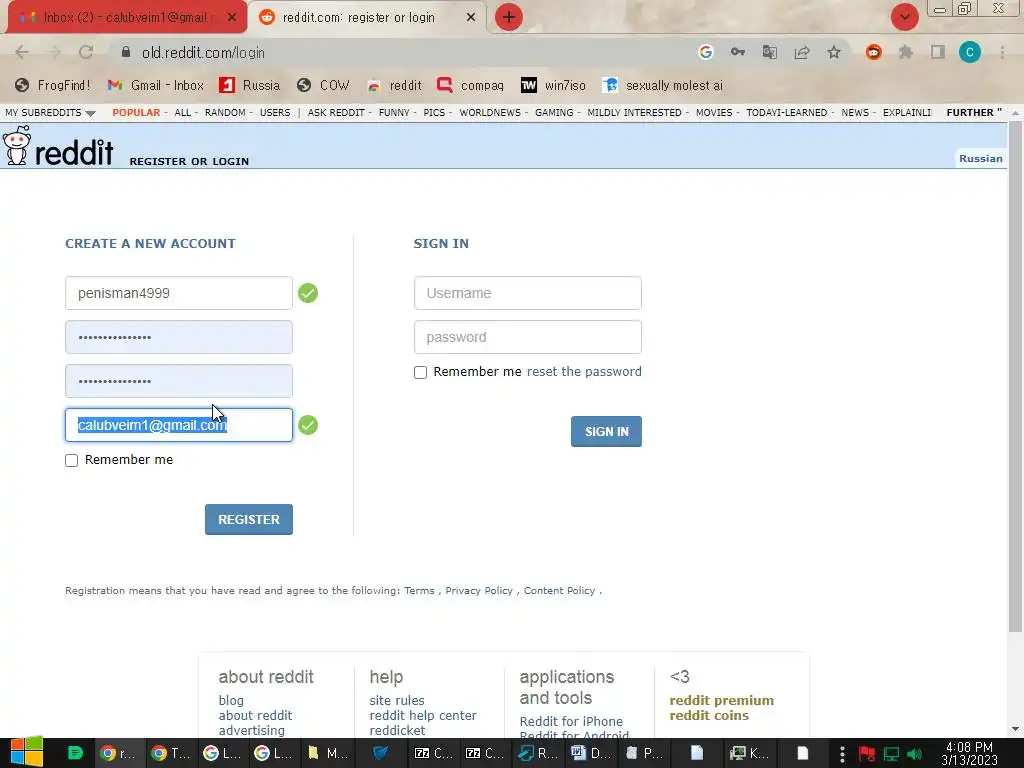1024x768 pixels.
Task: Click the address bar URL old.reddit.com/login
Action: click(x=203, y=53)
